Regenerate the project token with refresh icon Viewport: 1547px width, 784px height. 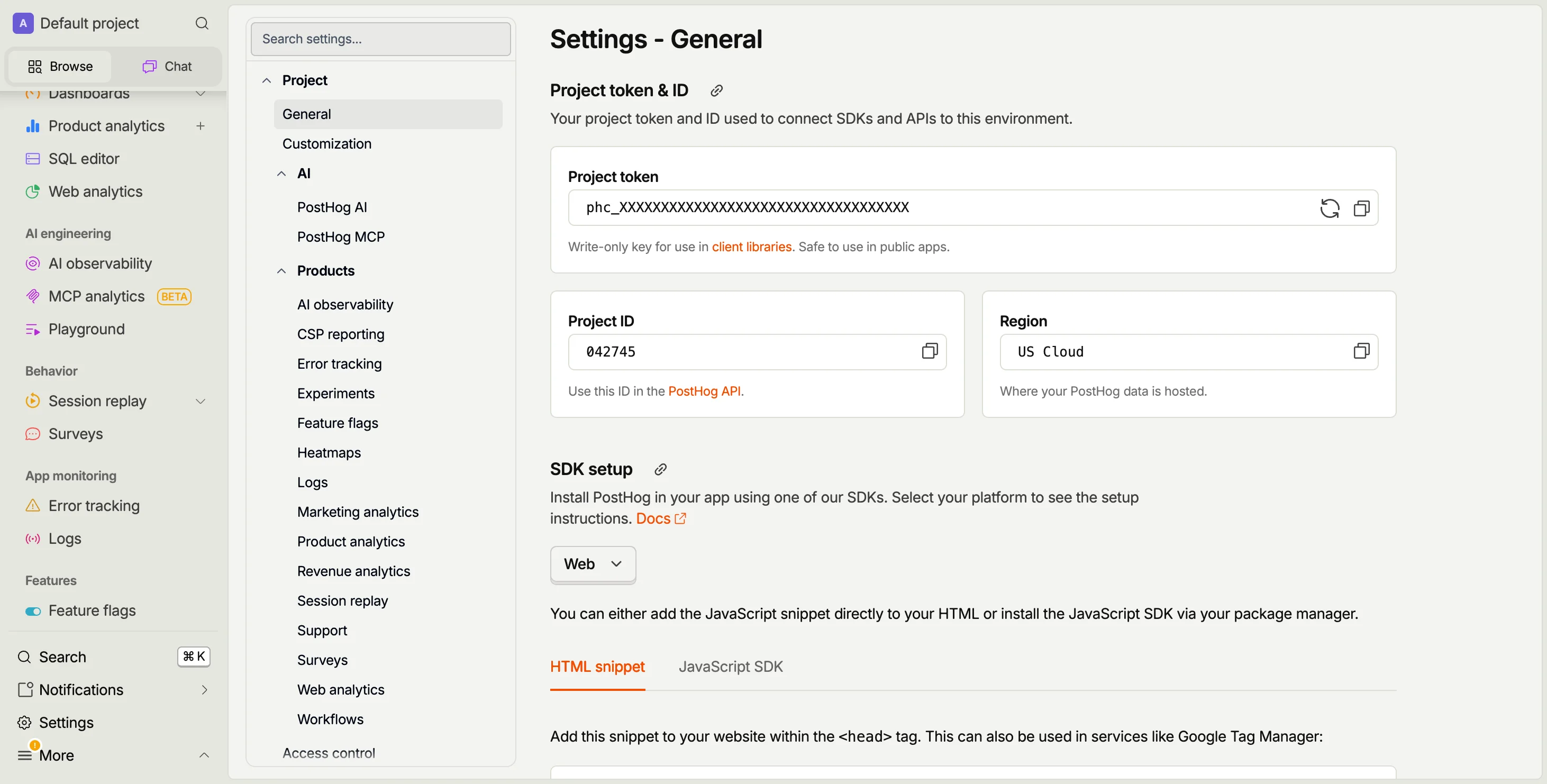tap(1330, 208)
